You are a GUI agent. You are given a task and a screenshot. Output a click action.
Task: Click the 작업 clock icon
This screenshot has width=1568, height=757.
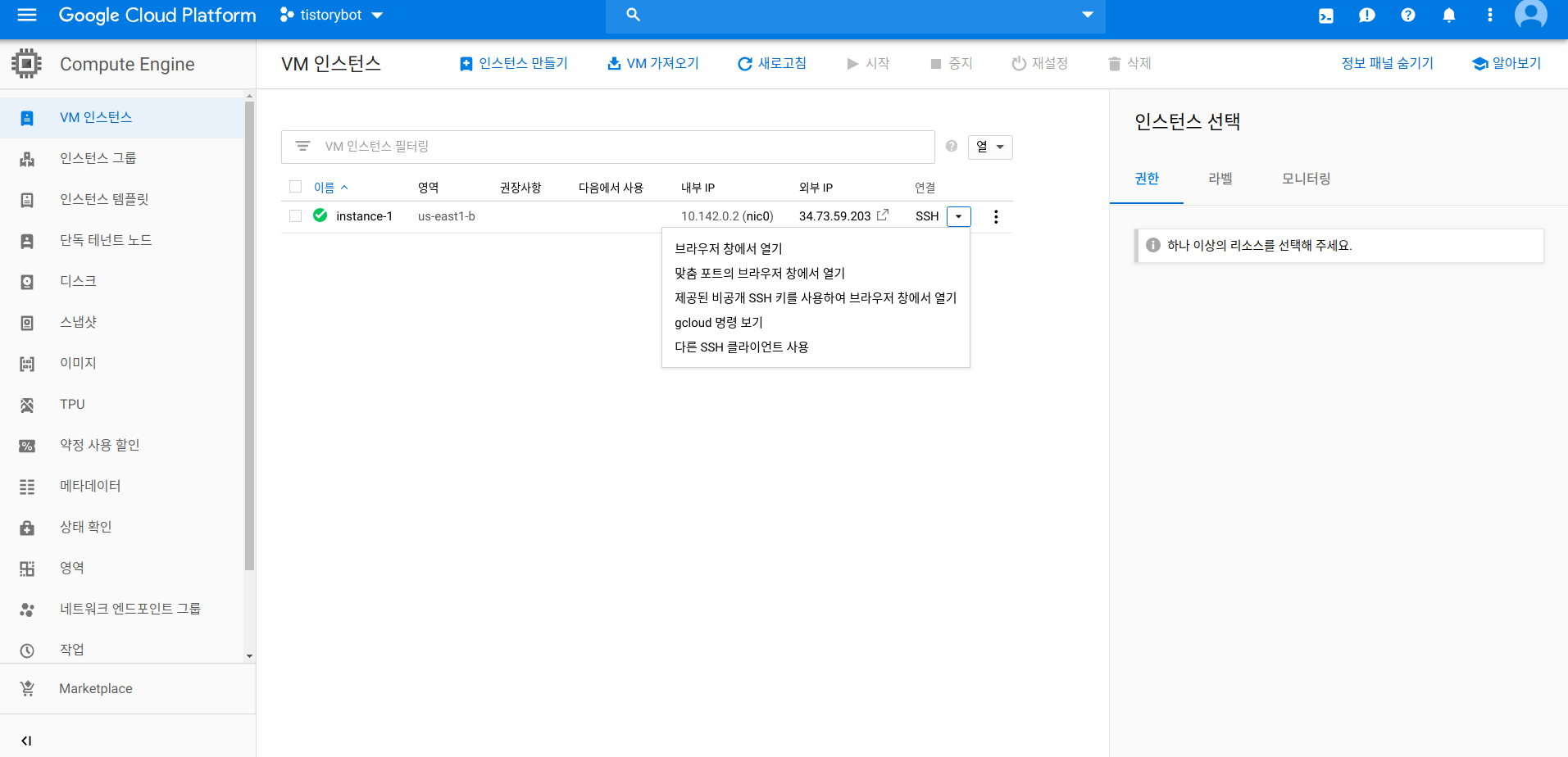pos(27,650)
